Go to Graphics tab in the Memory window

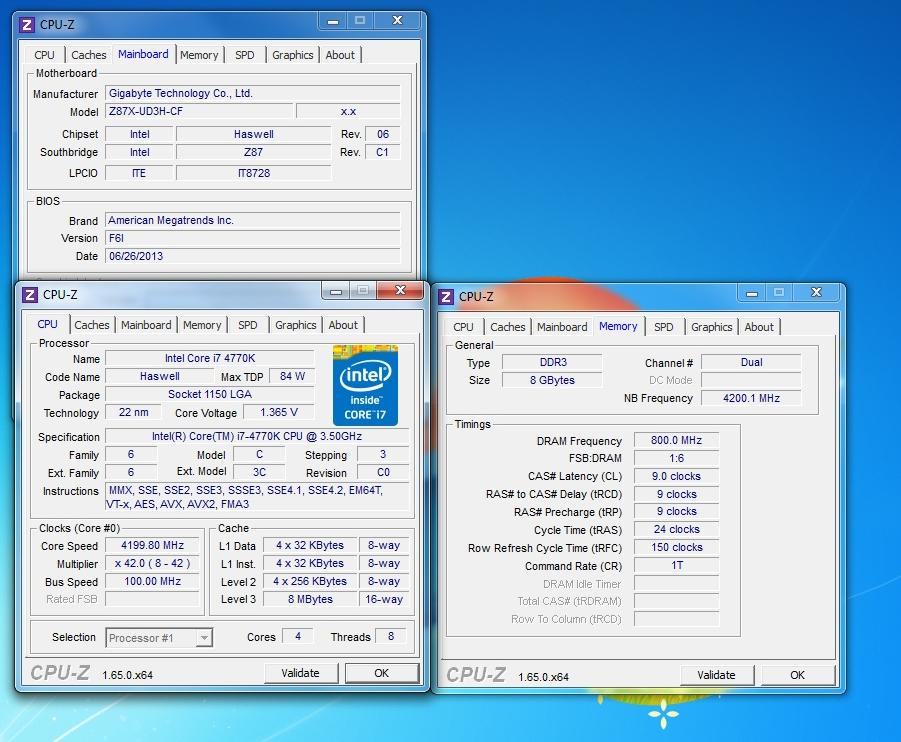pos(711,327)
